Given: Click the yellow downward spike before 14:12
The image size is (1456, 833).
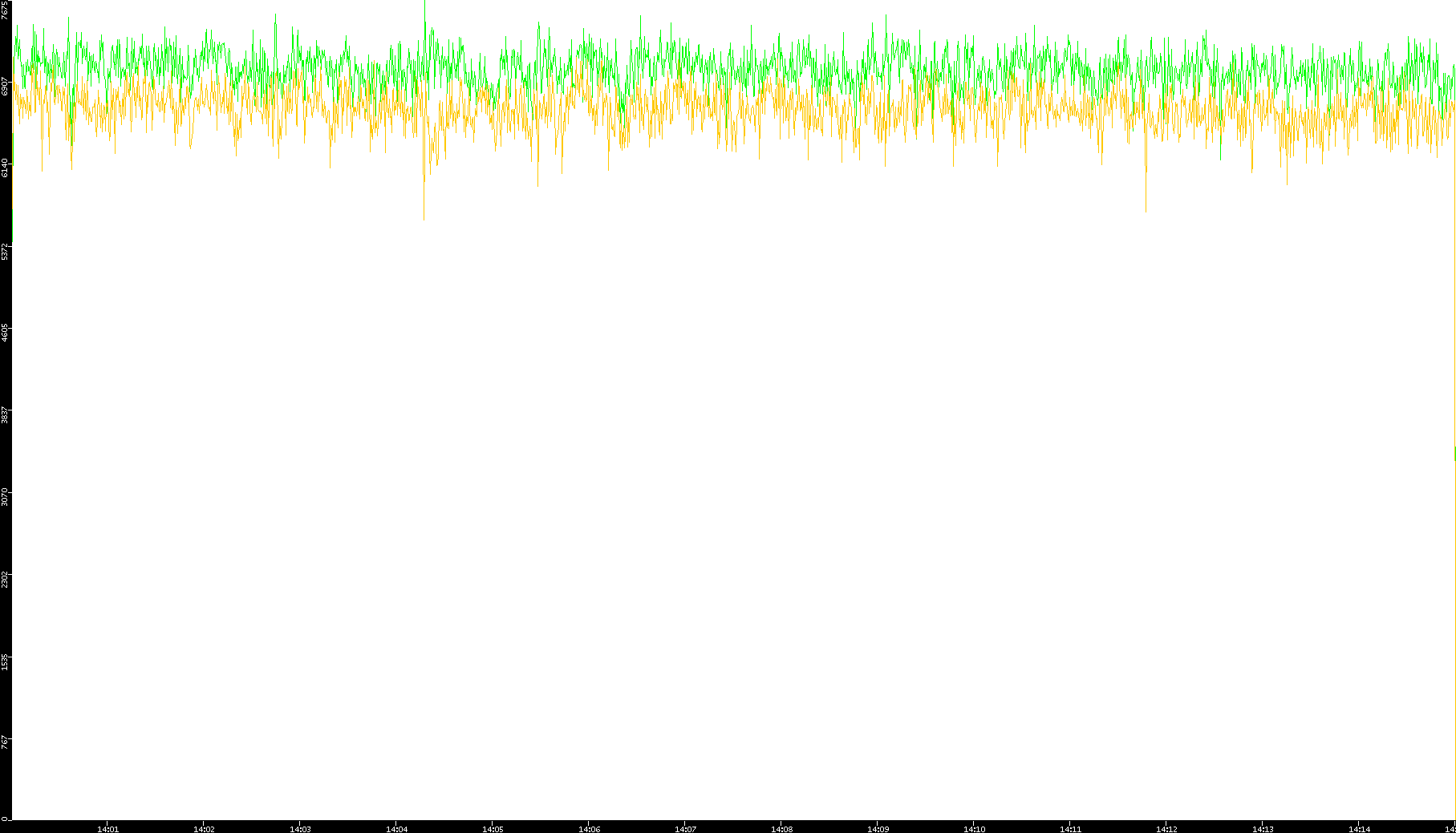Looking at the screenshot, I should coord(1146,207).
